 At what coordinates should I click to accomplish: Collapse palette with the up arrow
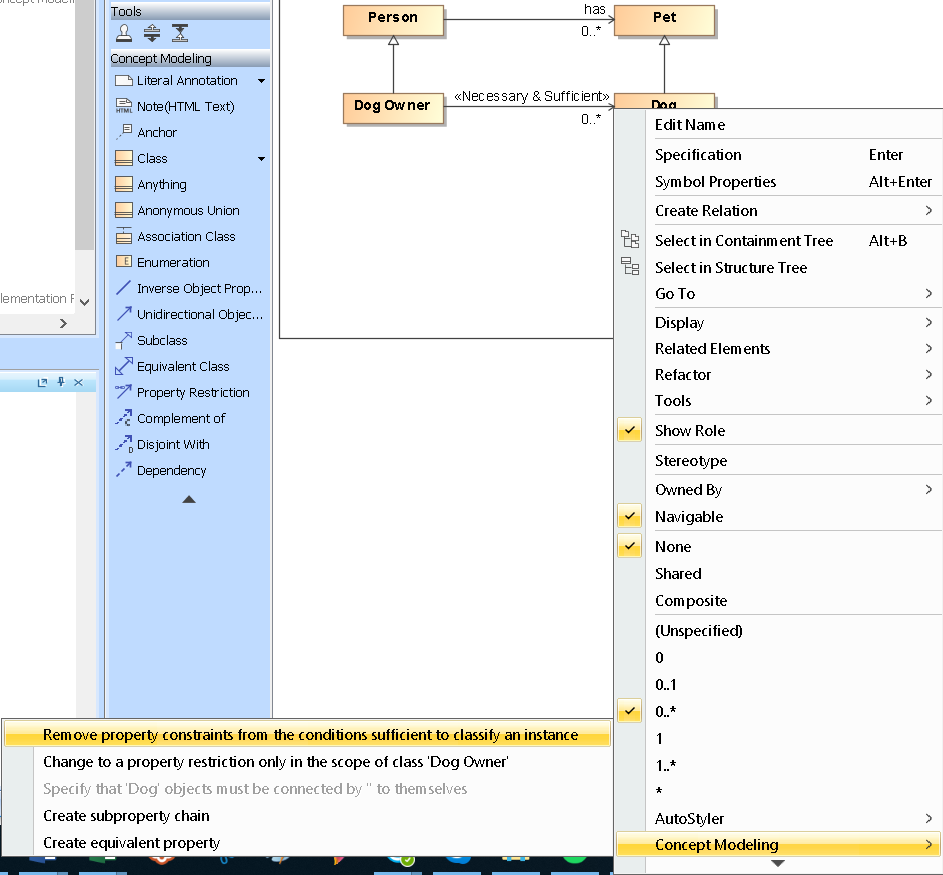pyautogui.click(x=189, y=499)
